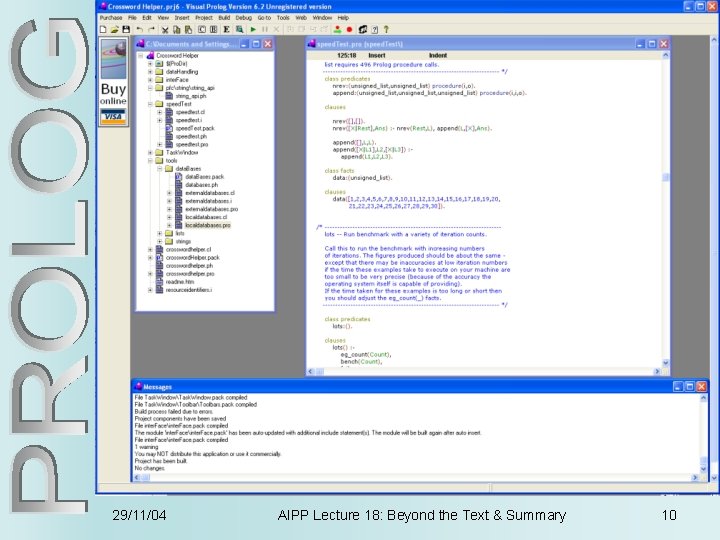The image size is (720, 540).
Task: Click the boxed B build icon
Action: (214, 29)
